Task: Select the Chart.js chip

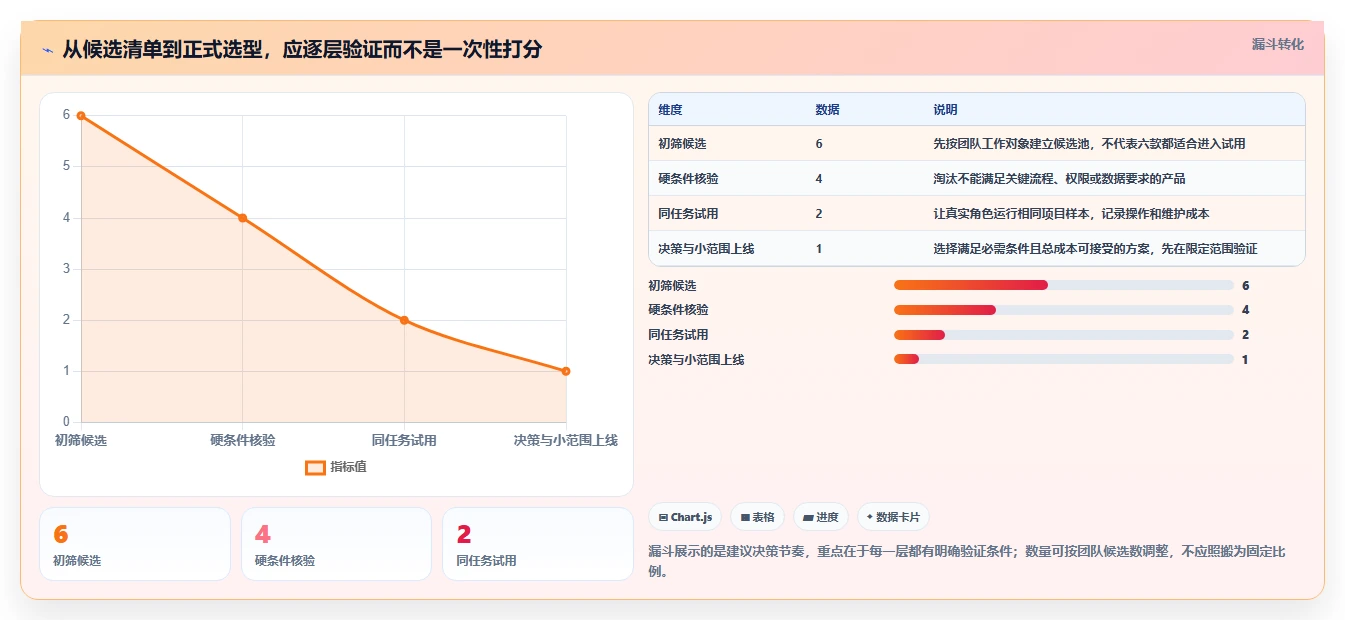Action: coord(685,517)
